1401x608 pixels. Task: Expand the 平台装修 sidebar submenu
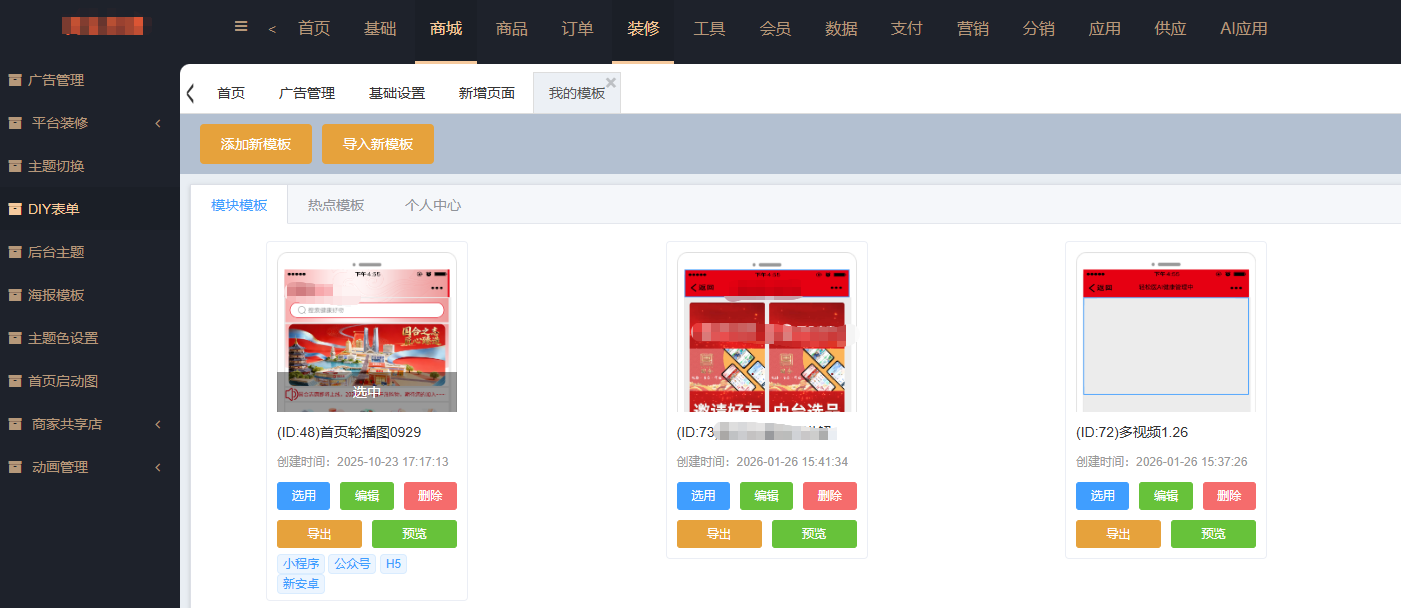tap(158, 123)
